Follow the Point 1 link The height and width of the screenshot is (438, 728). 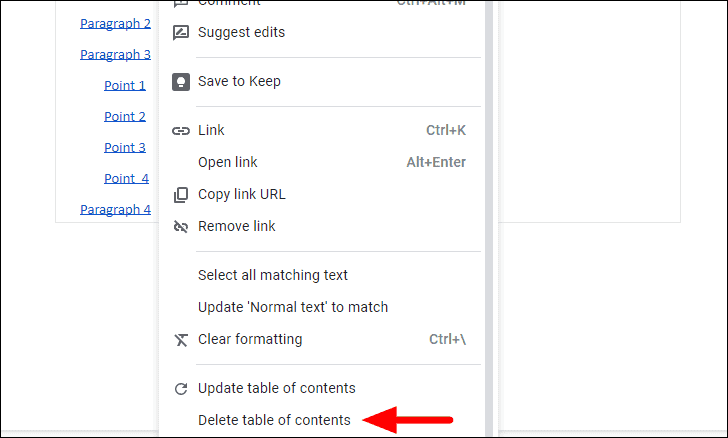[125, 85]
